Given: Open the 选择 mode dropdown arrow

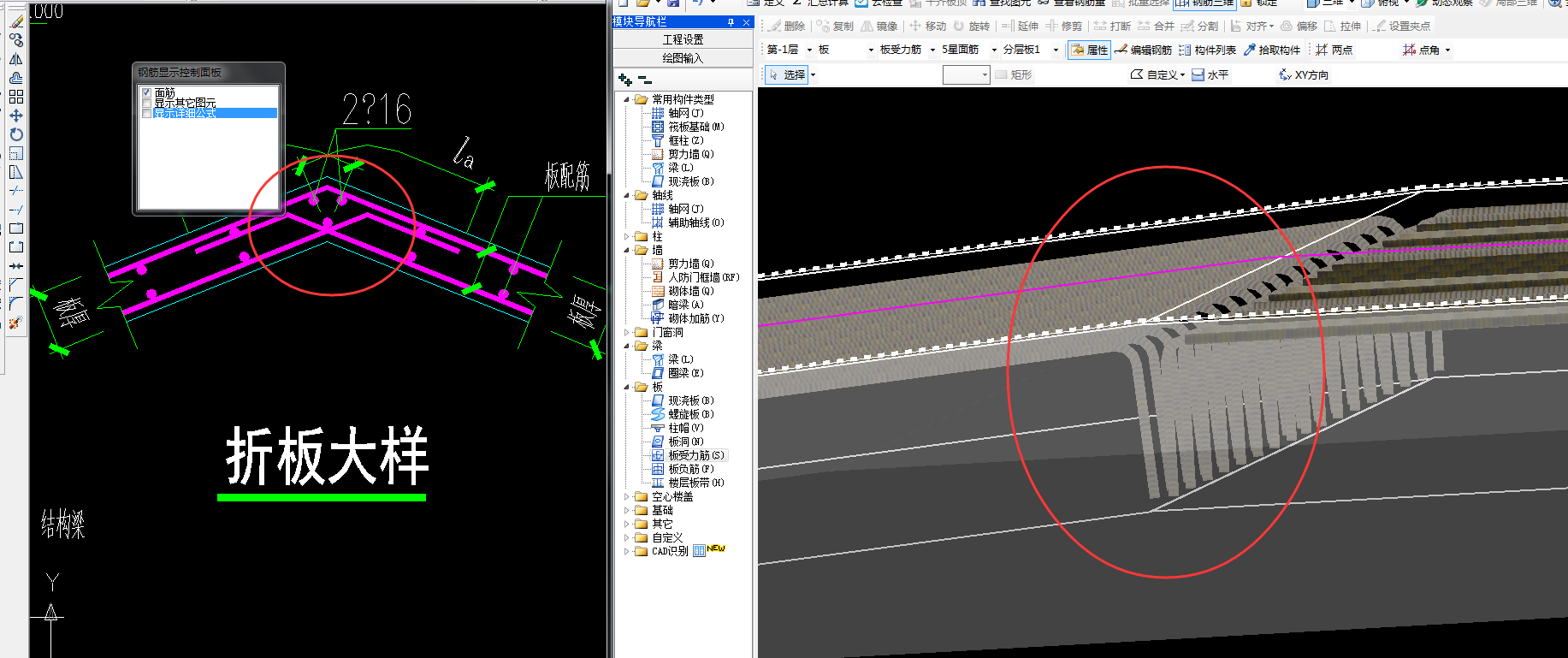Looking at the screenshot, I should tap(814, 74).
